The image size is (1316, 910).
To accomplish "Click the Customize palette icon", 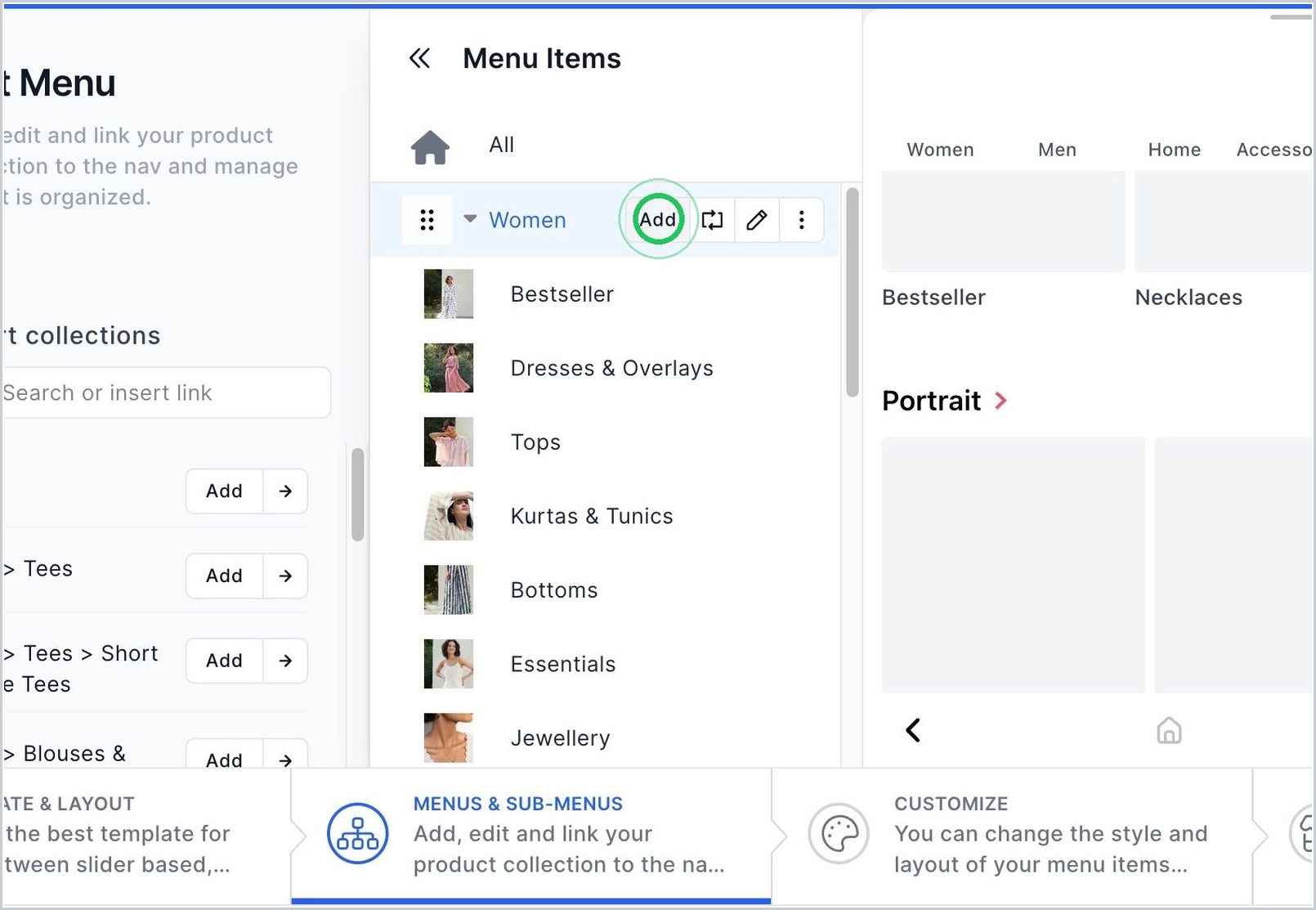I will 839,834.
